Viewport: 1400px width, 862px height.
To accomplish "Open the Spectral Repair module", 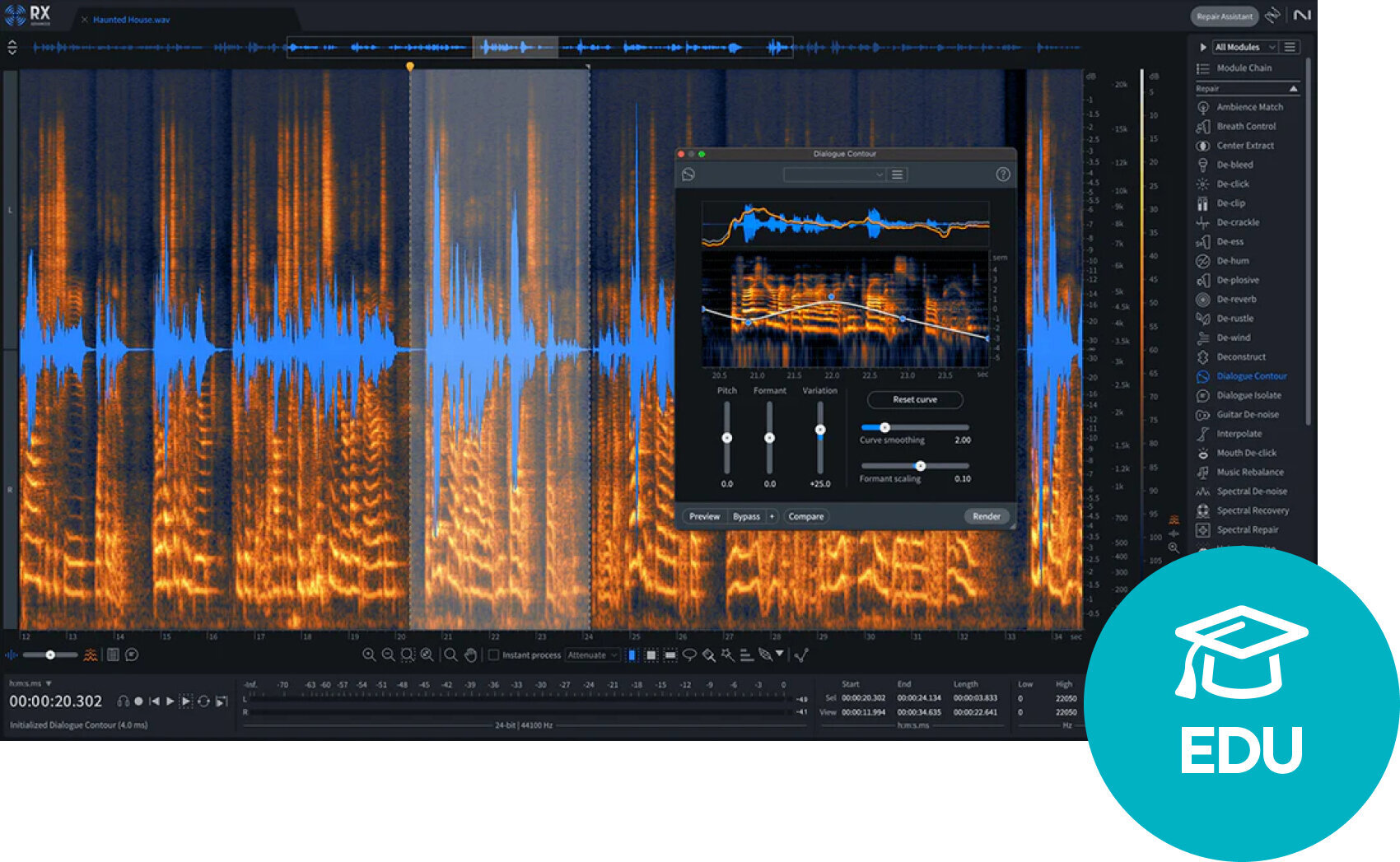I will point(1244,529).
